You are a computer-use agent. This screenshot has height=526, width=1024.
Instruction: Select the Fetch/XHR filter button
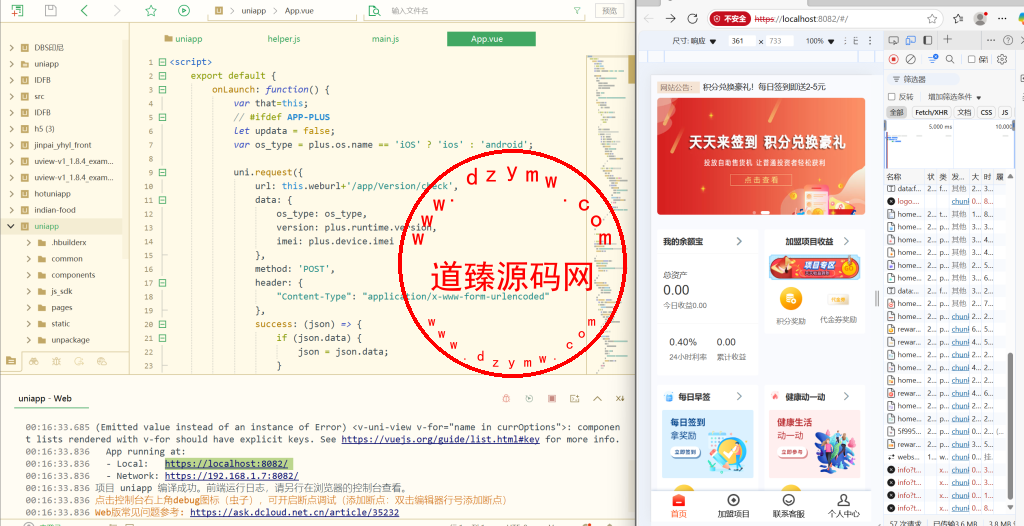932,112
